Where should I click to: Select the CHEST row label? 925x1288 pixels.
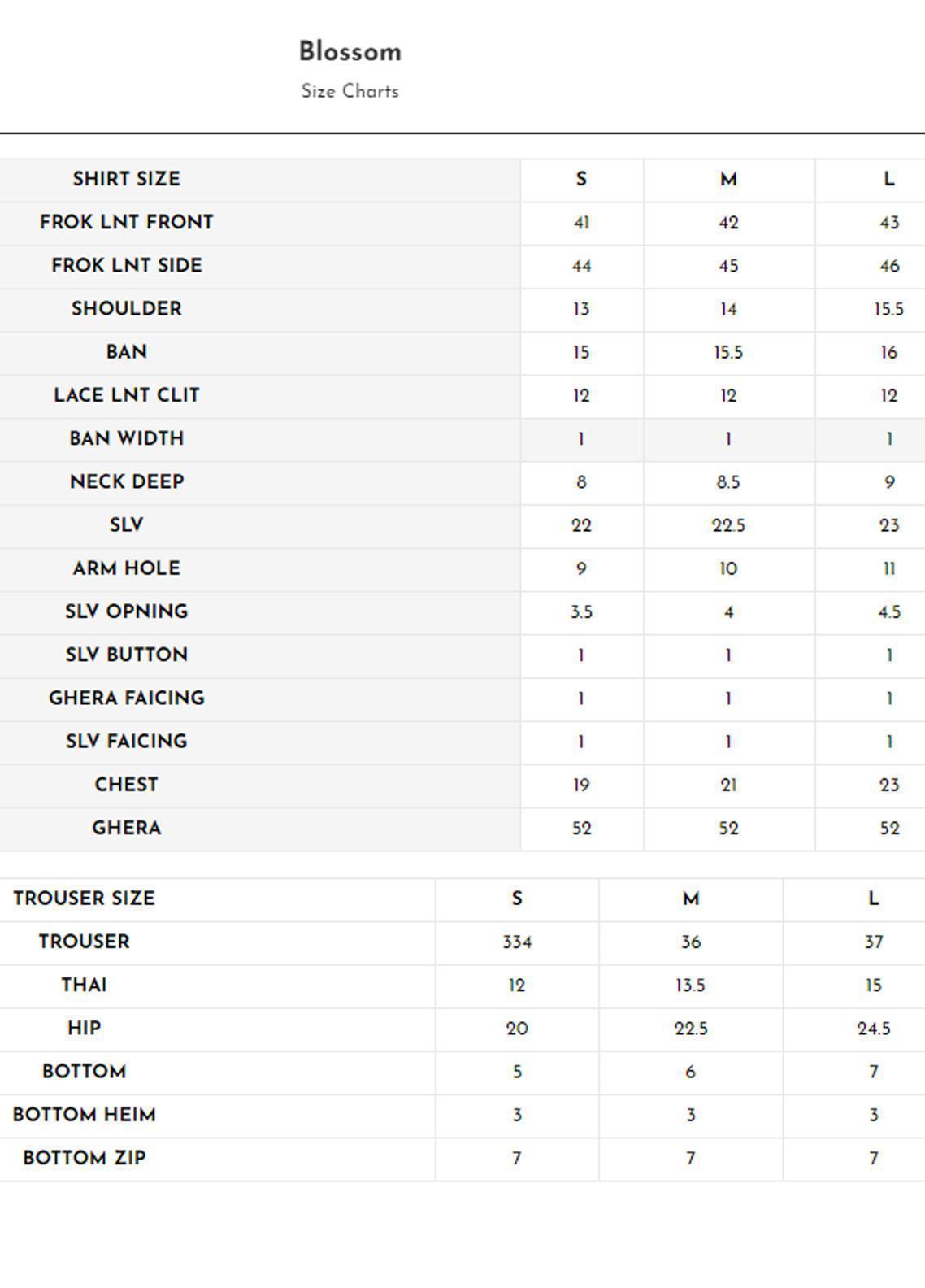tap(127, 785)
